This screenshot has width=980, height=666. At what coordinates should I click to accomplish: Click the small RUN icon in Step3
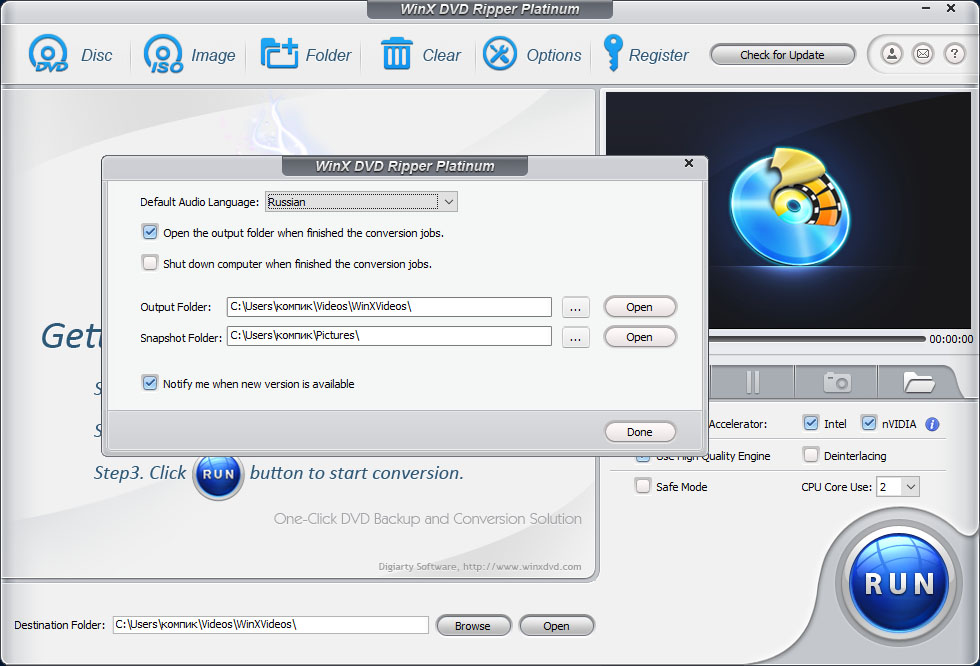218,474
